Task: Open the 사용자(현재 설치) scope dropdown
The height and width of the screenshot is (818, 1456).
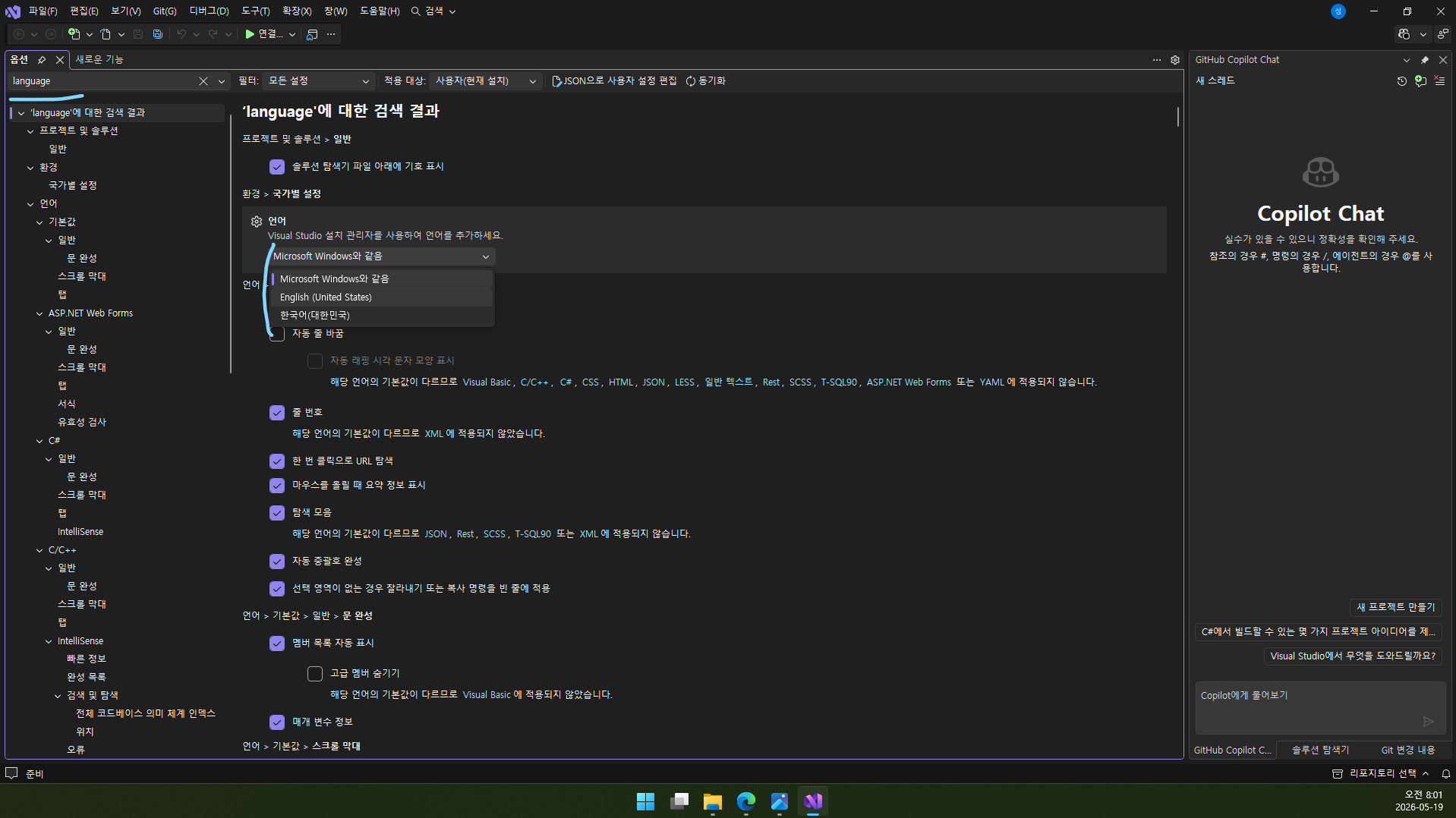Action: (486, 81)
